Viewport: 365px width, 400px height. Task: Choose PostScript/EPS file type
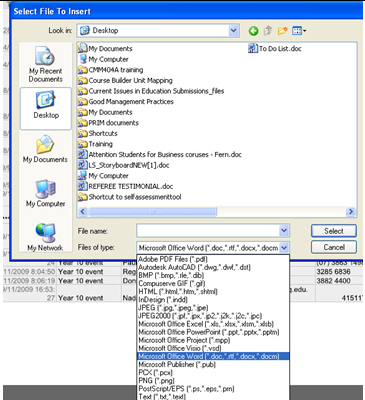coord(213,389)
